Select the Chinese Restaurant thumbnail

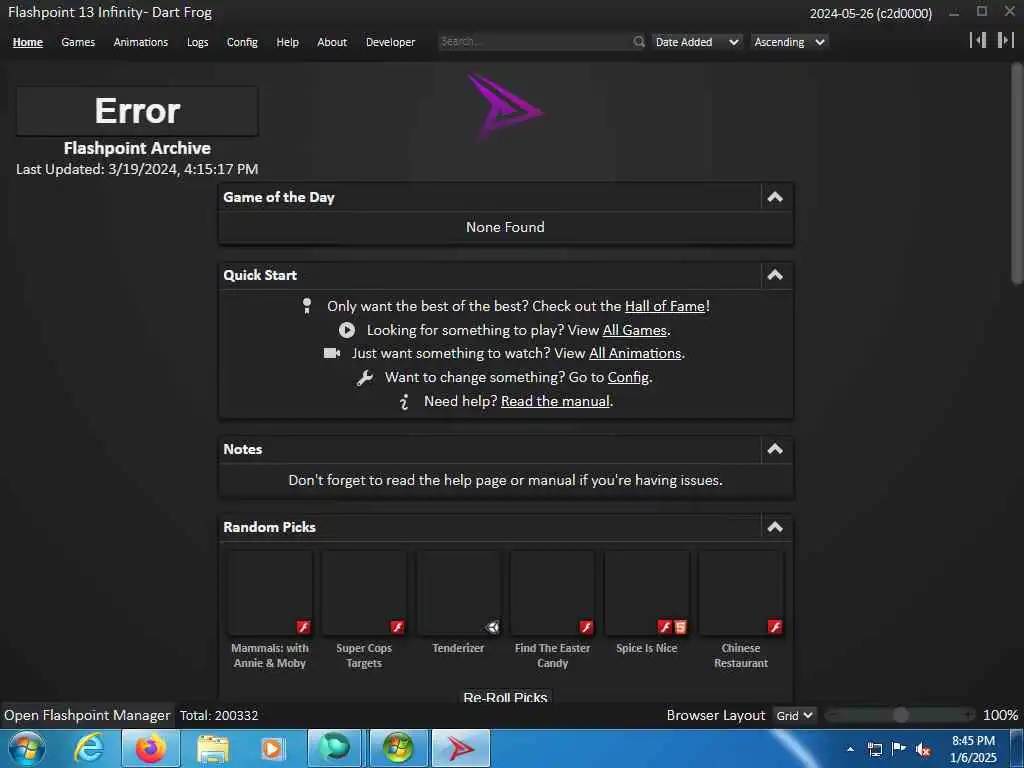tap(741, 594)
